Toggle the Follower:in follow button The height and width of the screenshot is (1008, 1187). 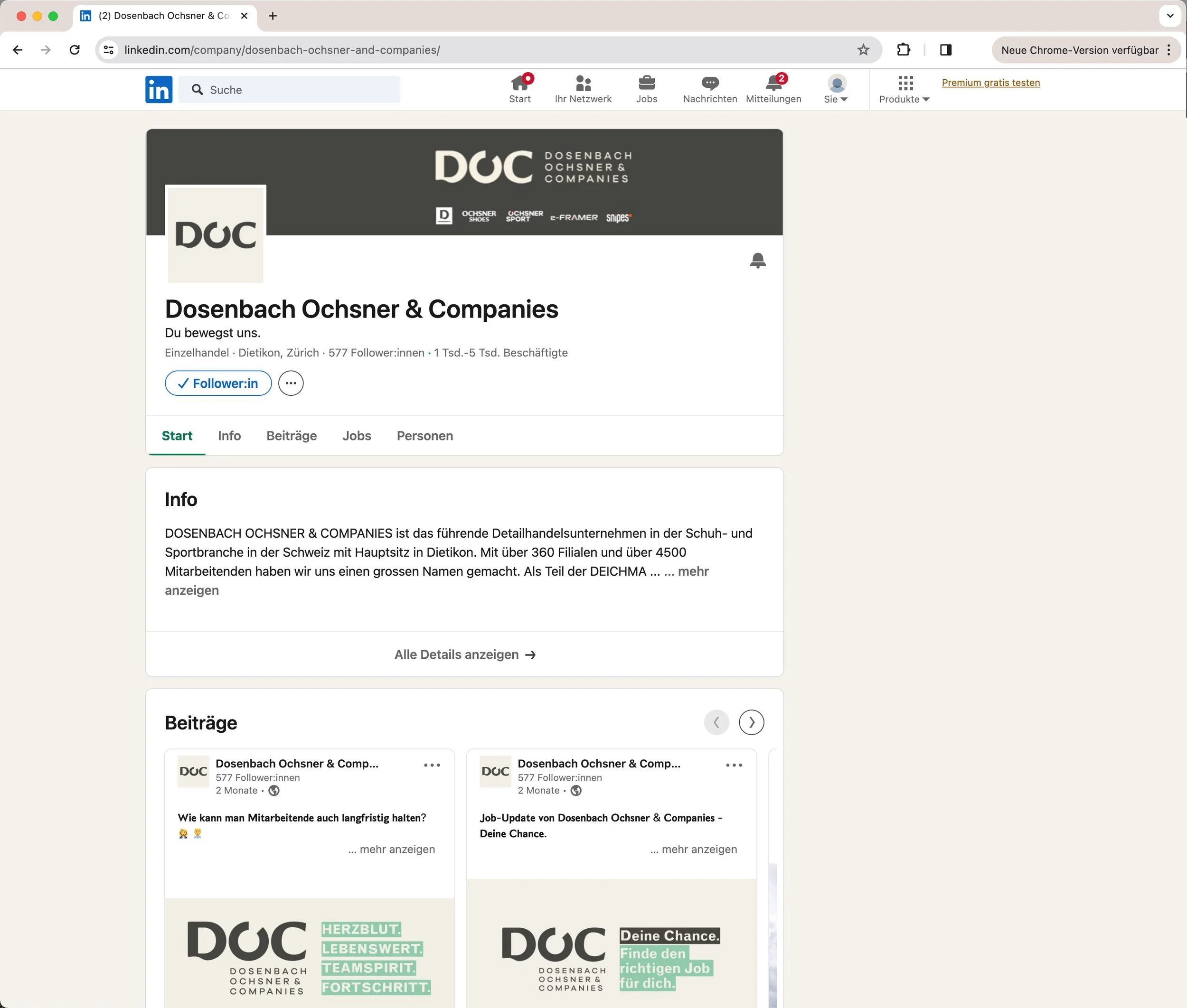(218, 383)
